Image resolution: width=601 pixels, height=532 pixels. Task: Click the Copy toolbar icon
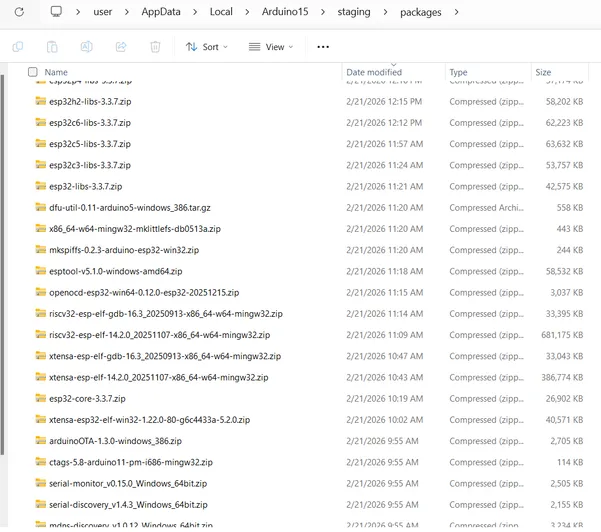pyautogui.click(x=18, y=47)
